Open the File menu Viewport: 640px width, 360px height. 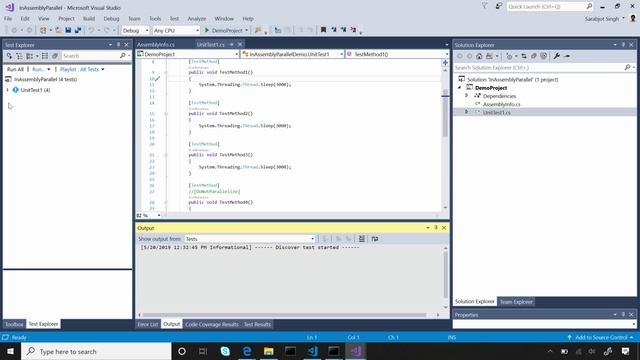(8, 18)
